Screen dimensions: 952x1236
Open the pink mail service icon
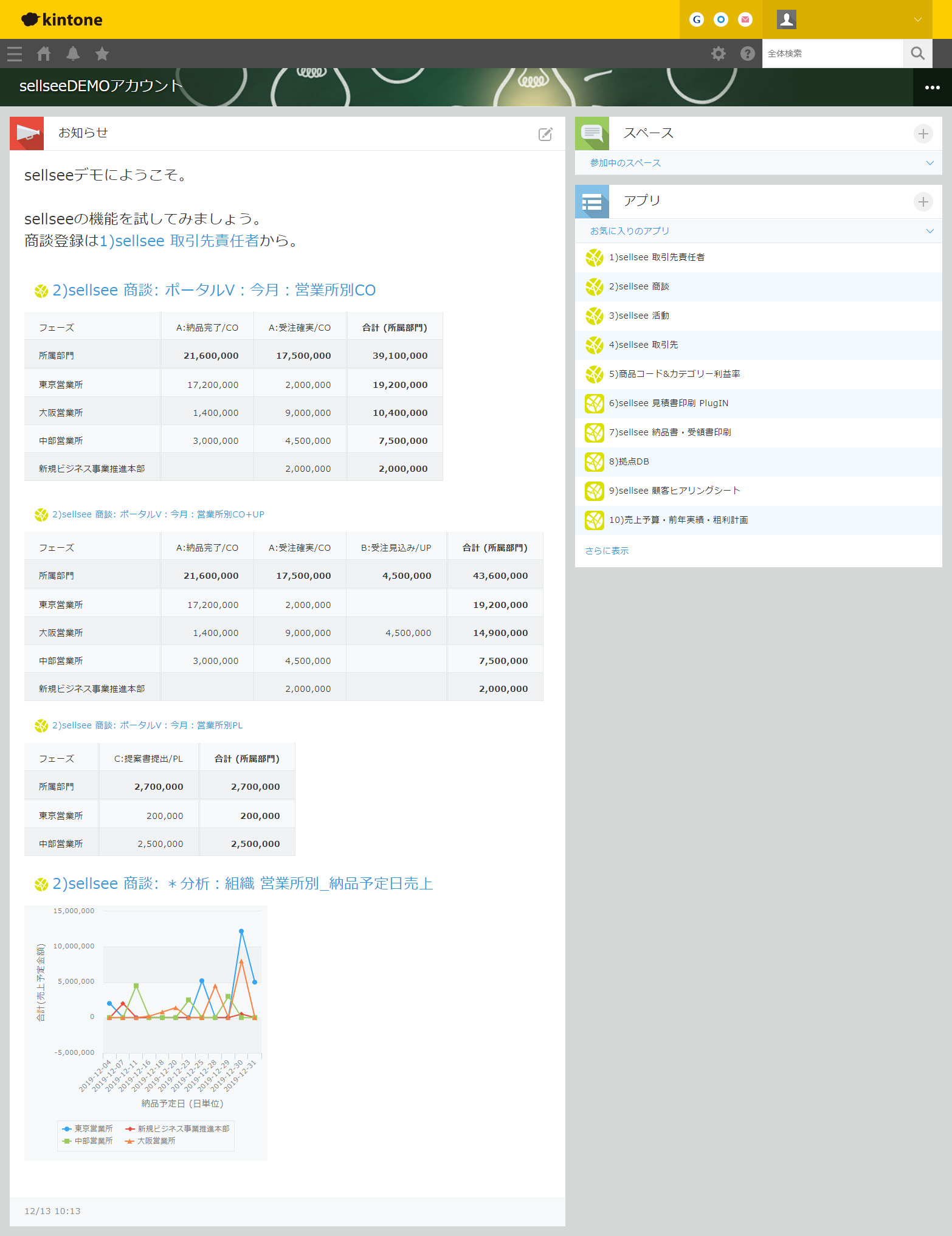point(745,19)
